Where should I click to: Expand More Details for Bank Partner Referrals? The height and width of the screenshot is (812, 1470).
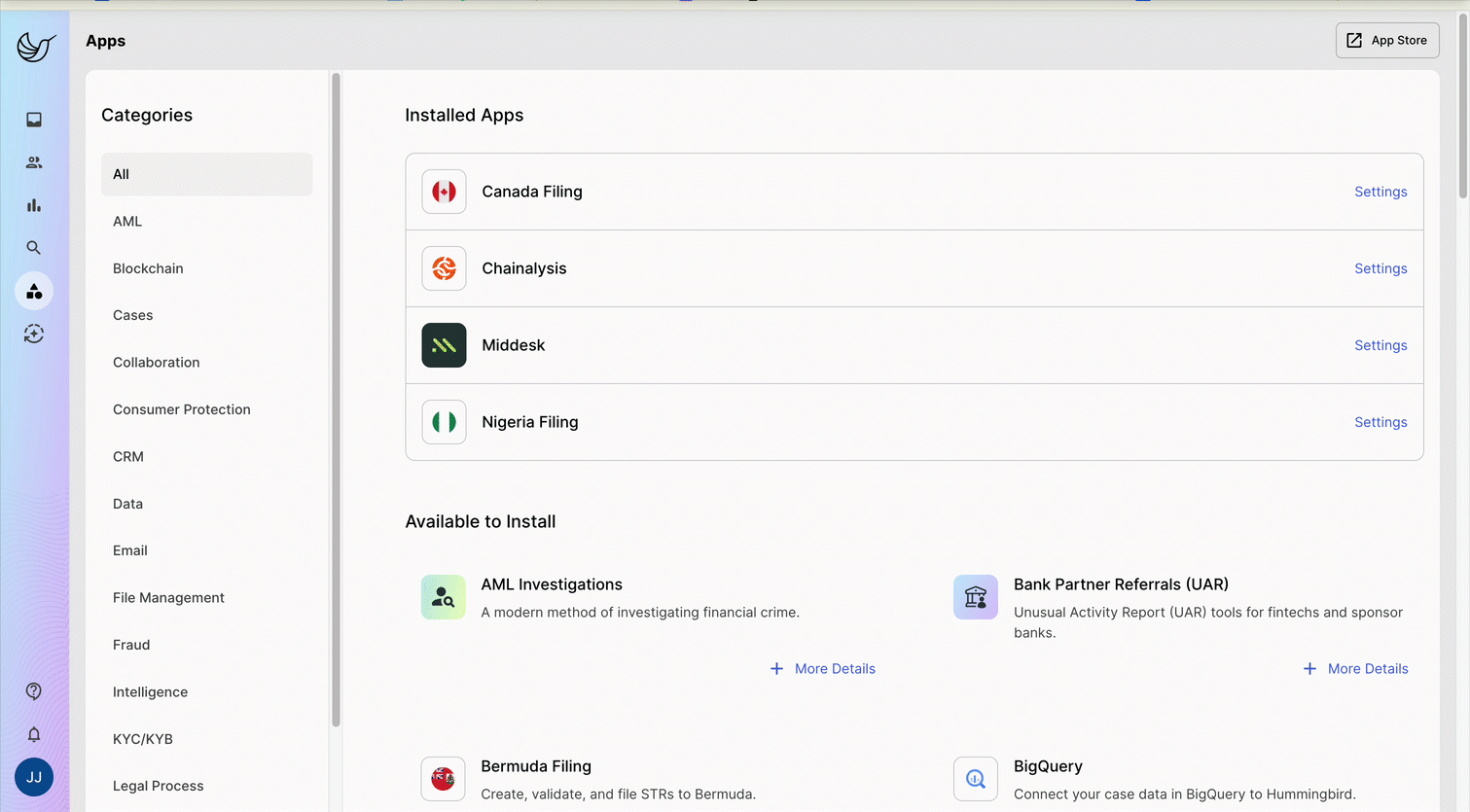pos(1355,669)
